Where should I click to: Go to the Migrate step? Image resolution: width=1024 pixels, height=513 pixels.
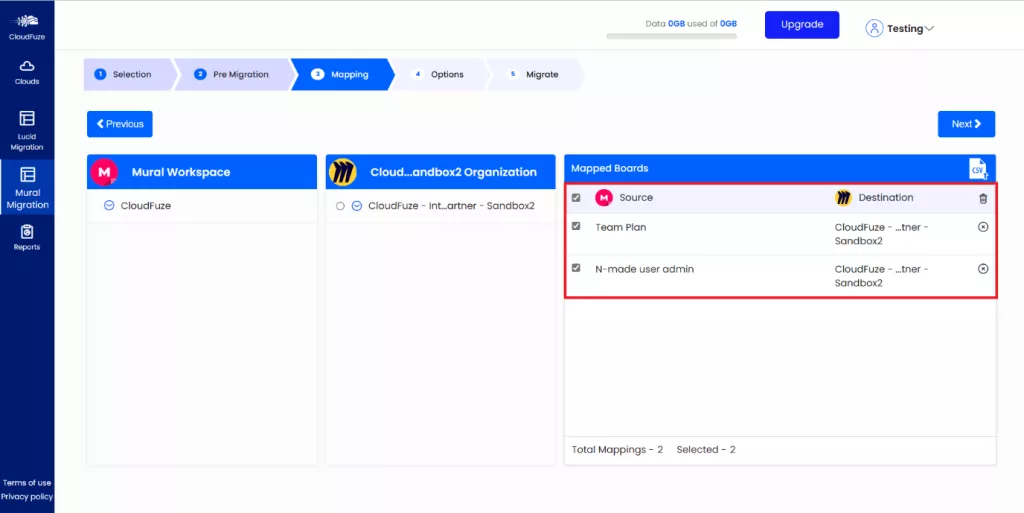pyautogui.click(x=534, y=74)
